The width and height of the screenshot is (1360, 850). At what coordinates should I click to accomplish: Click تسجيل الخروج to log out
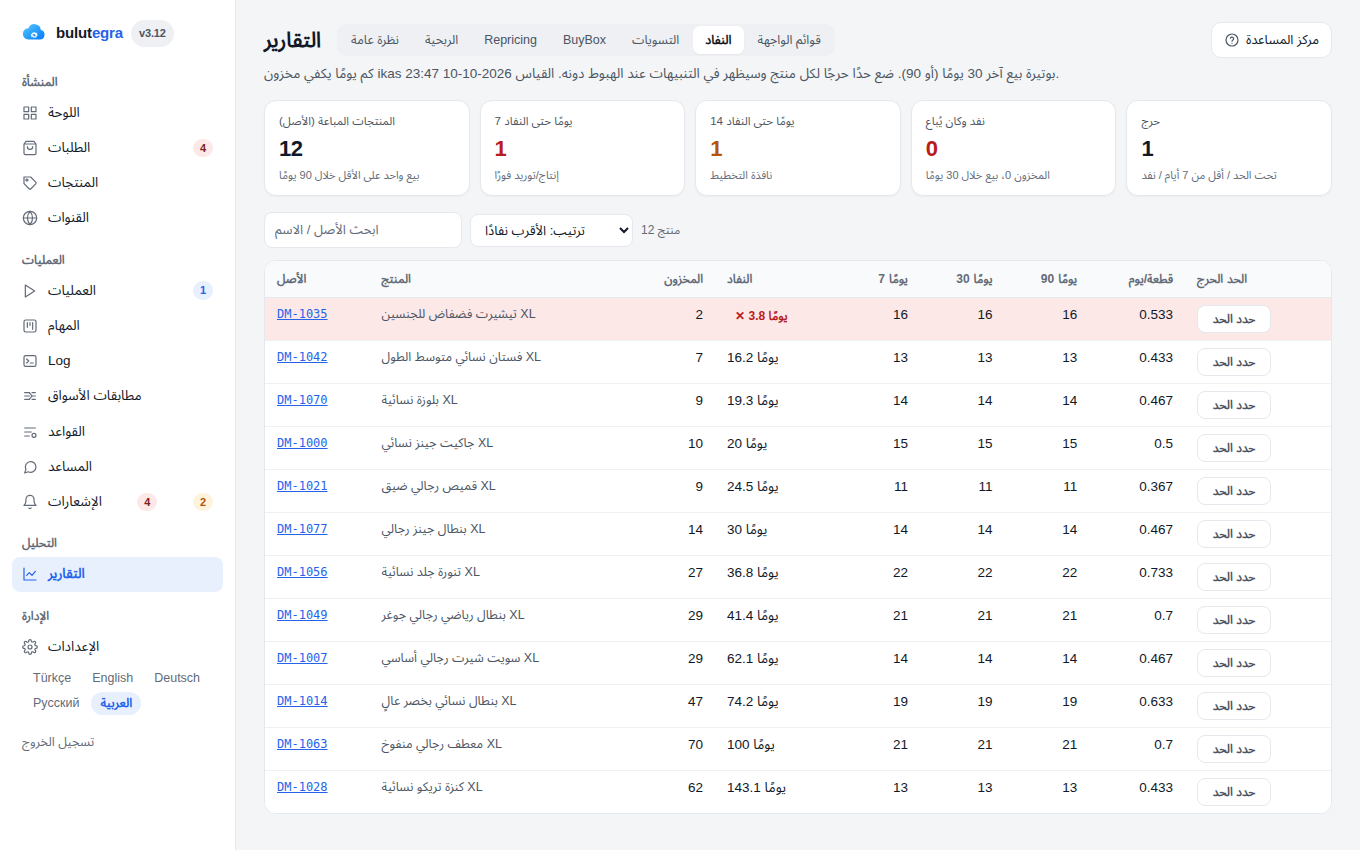coord(58,743)
